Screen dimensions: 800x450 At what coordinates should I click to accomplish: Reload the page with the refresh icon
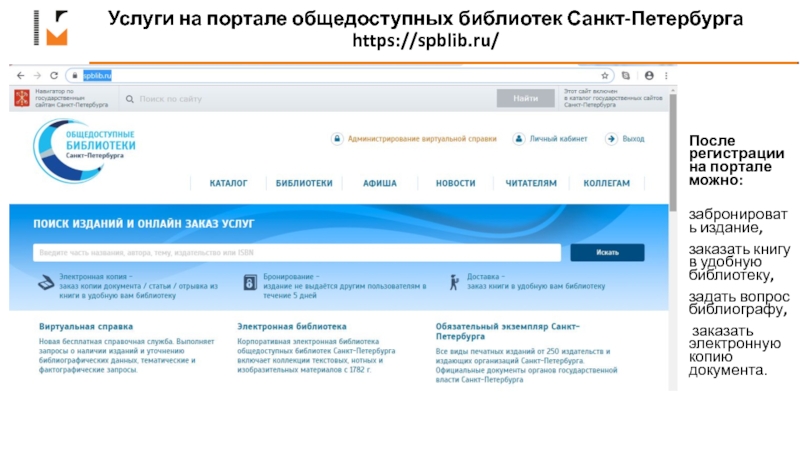pyautogui.click(x=52, y=75)
